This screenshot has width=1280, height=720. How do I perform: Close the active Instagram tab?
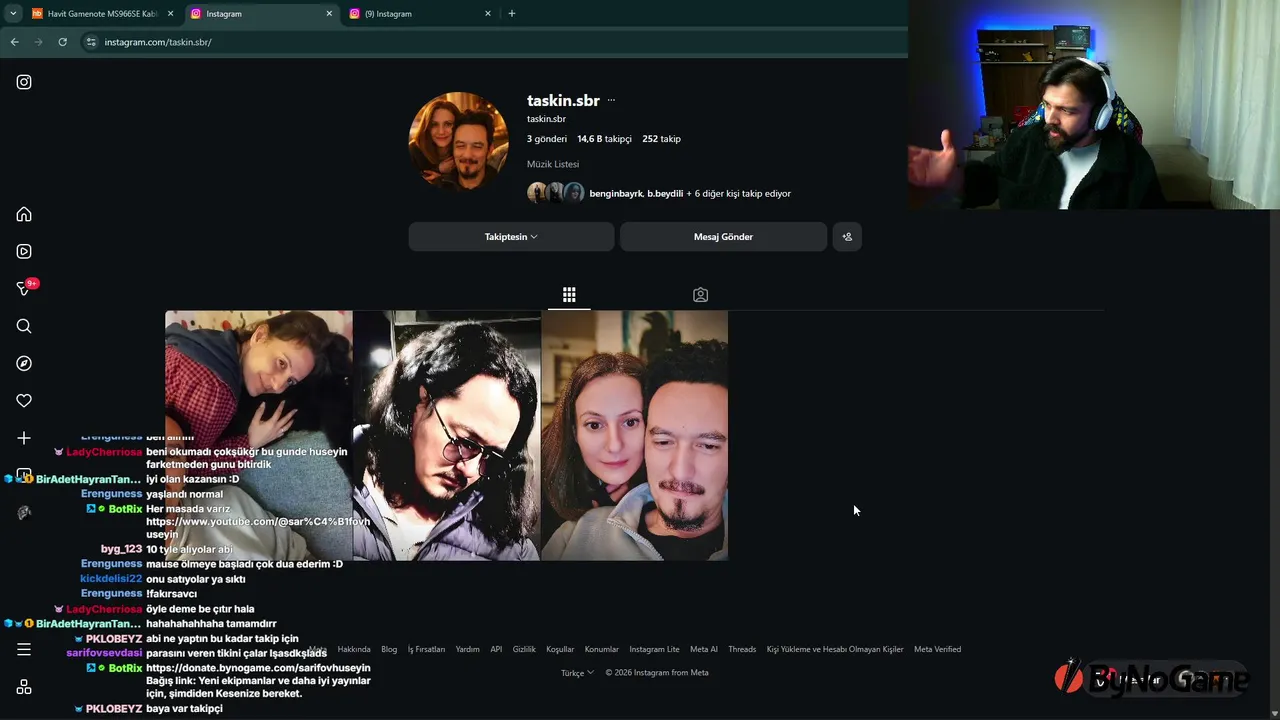coord(329,14)
